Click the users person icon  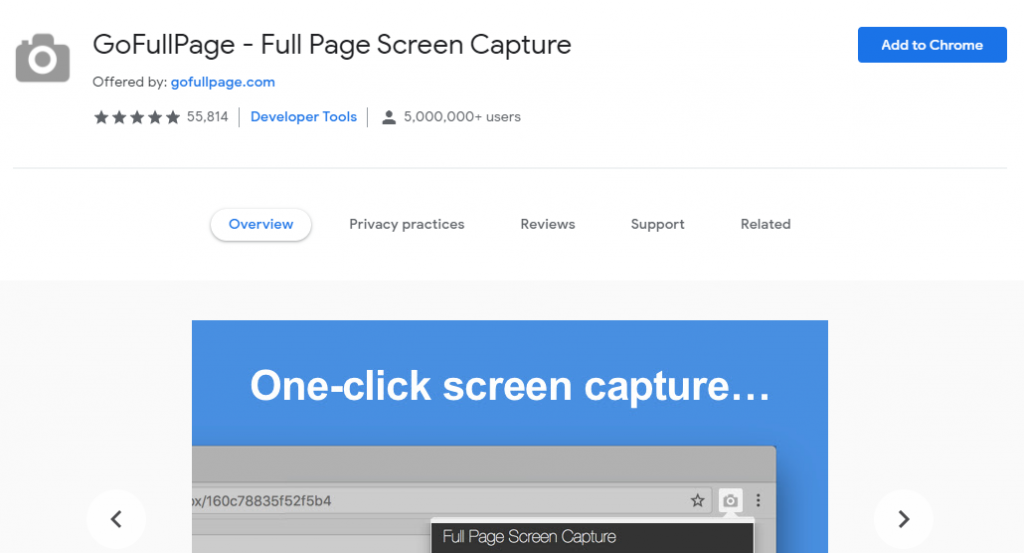pos(389,118)
